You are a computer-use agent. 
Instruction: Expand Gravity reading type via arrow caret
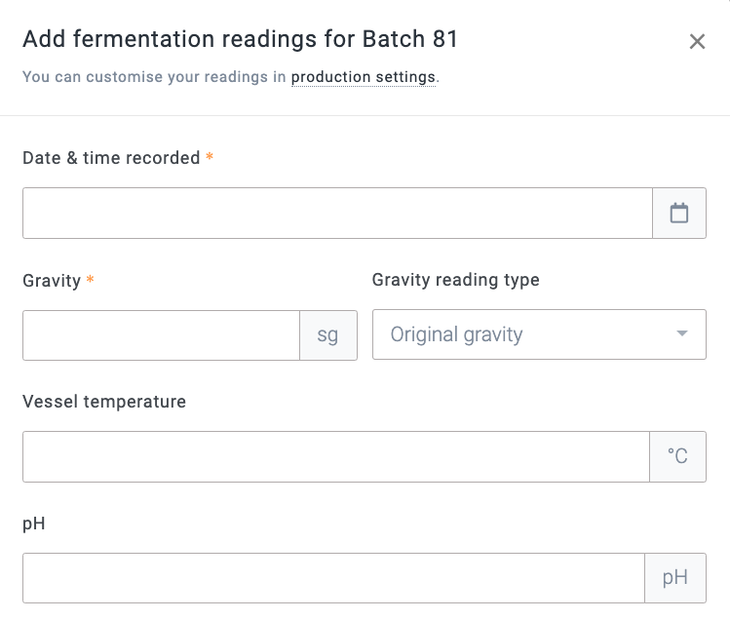pos(682,334)
